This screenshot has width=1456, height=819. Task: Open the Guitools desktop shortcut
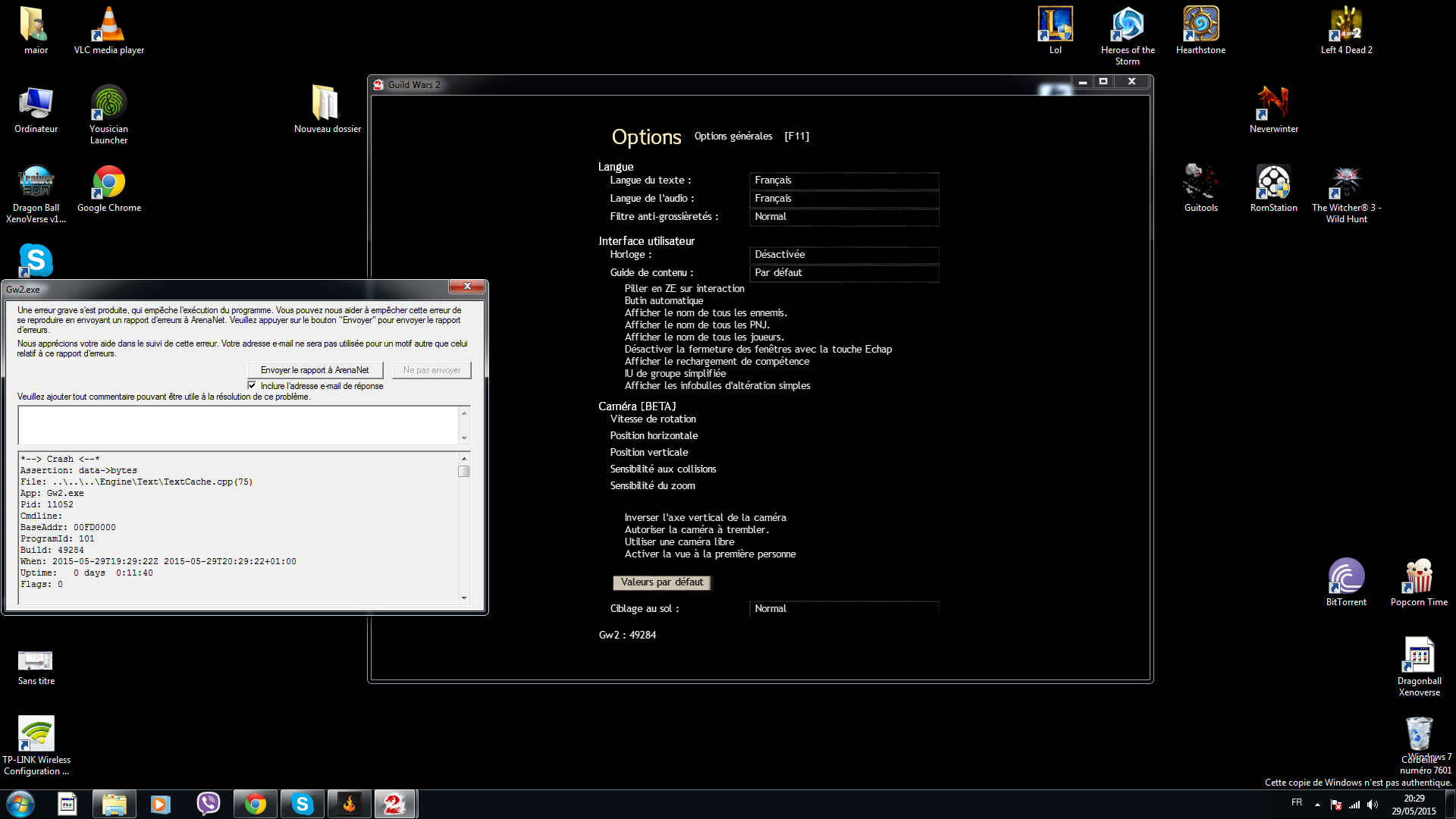tap(1201, 189)
